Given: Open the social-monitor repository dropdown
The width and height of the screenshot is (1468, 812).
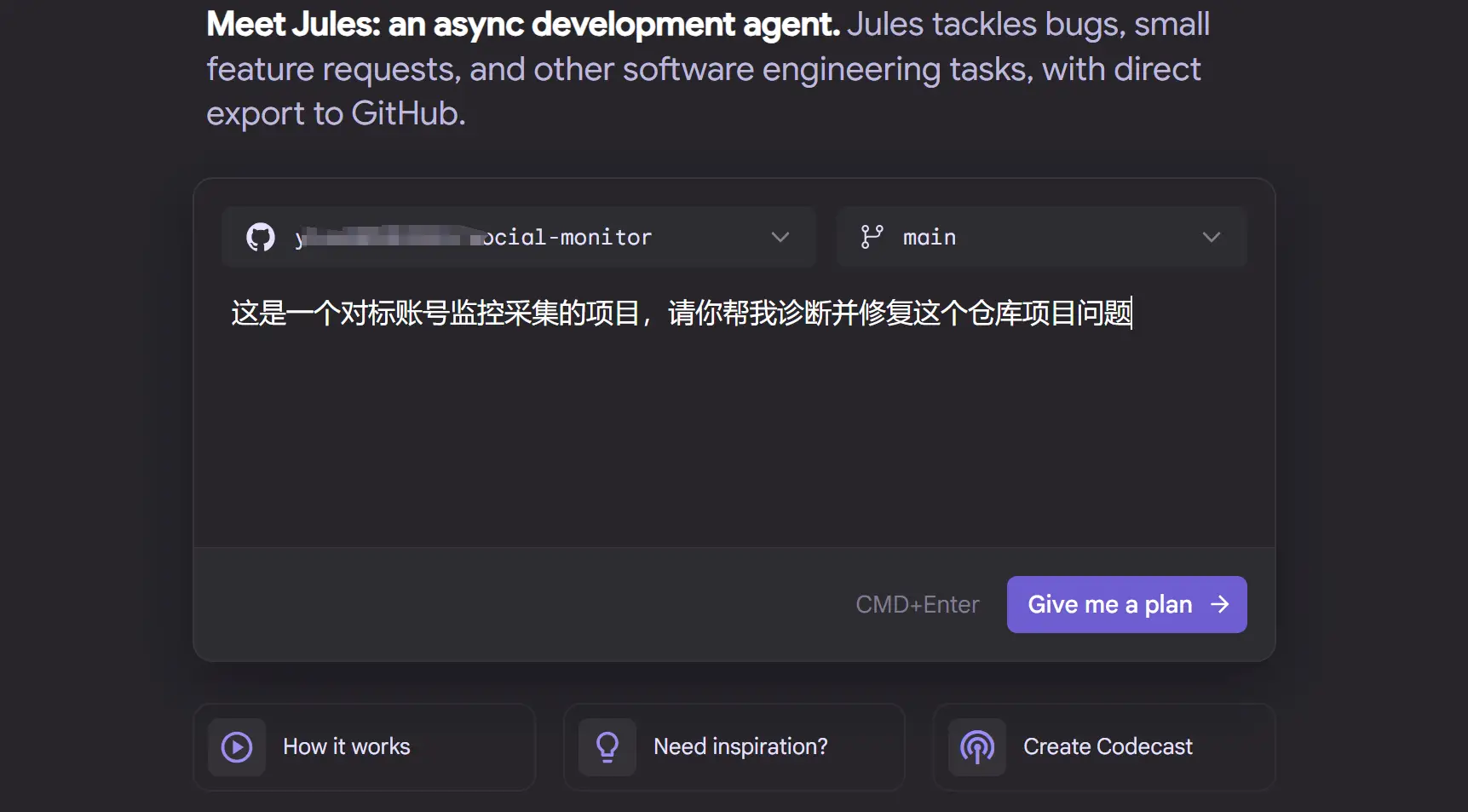Looking at the screenshot, I should (x=519, y=237).
